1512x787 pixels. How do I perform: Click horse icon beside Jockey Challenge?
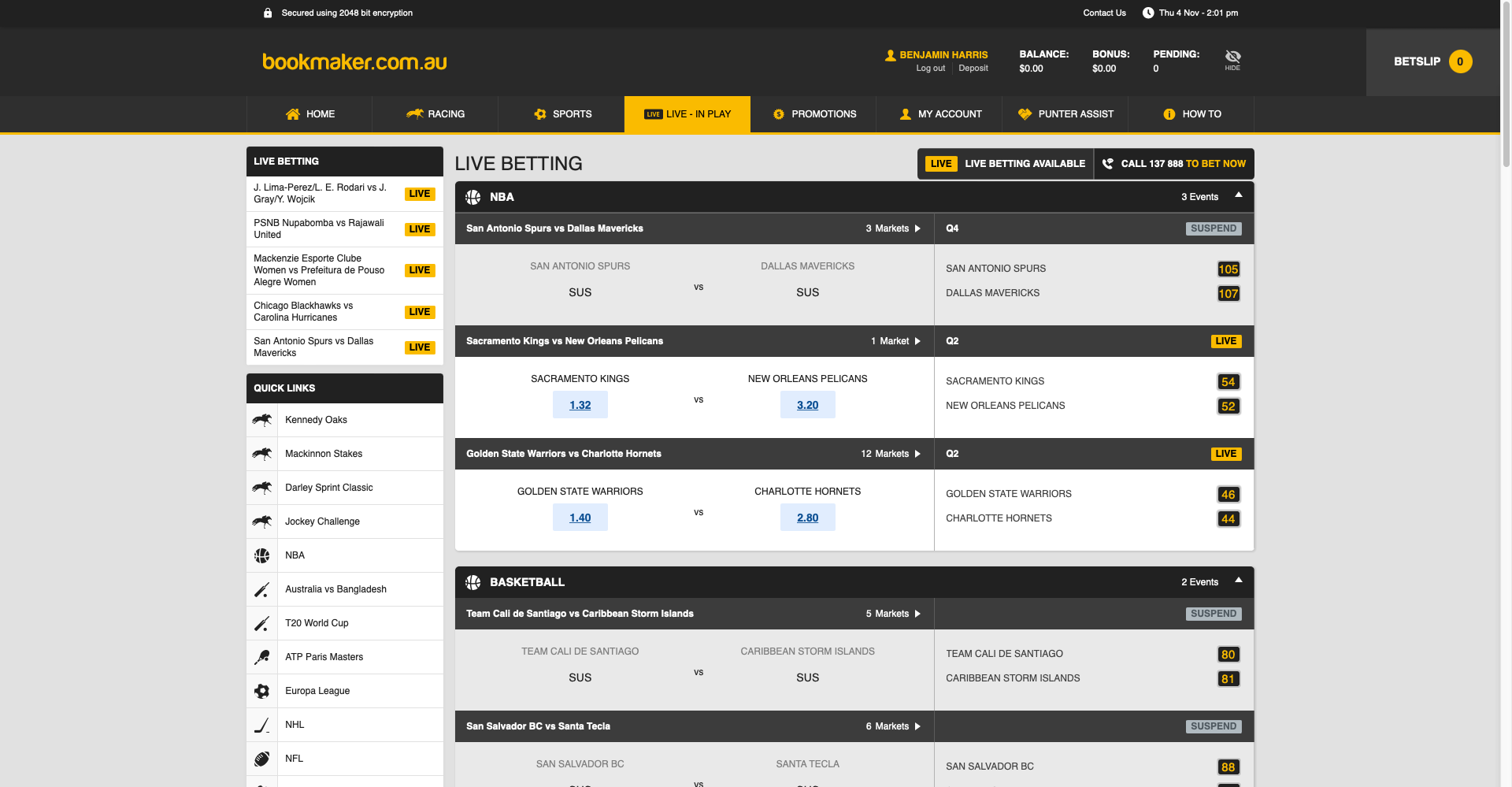[x=262, y=522]
